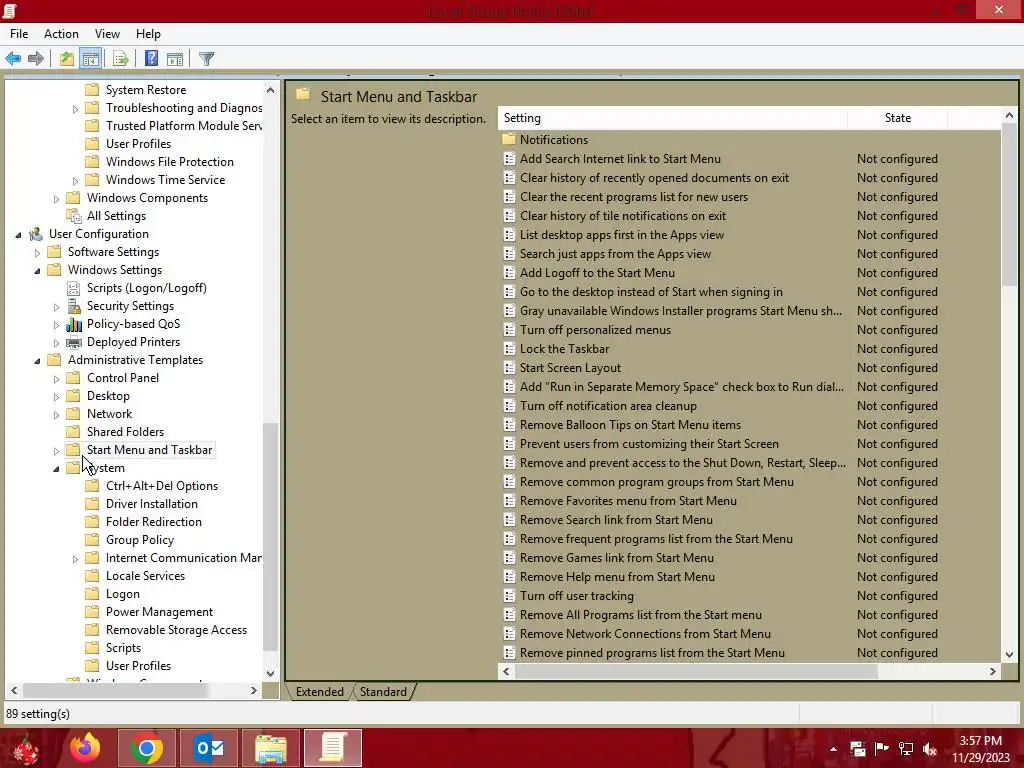1024x768 pixels.
Task: Open the Help toolbar icon
Action: click(152, 59)
